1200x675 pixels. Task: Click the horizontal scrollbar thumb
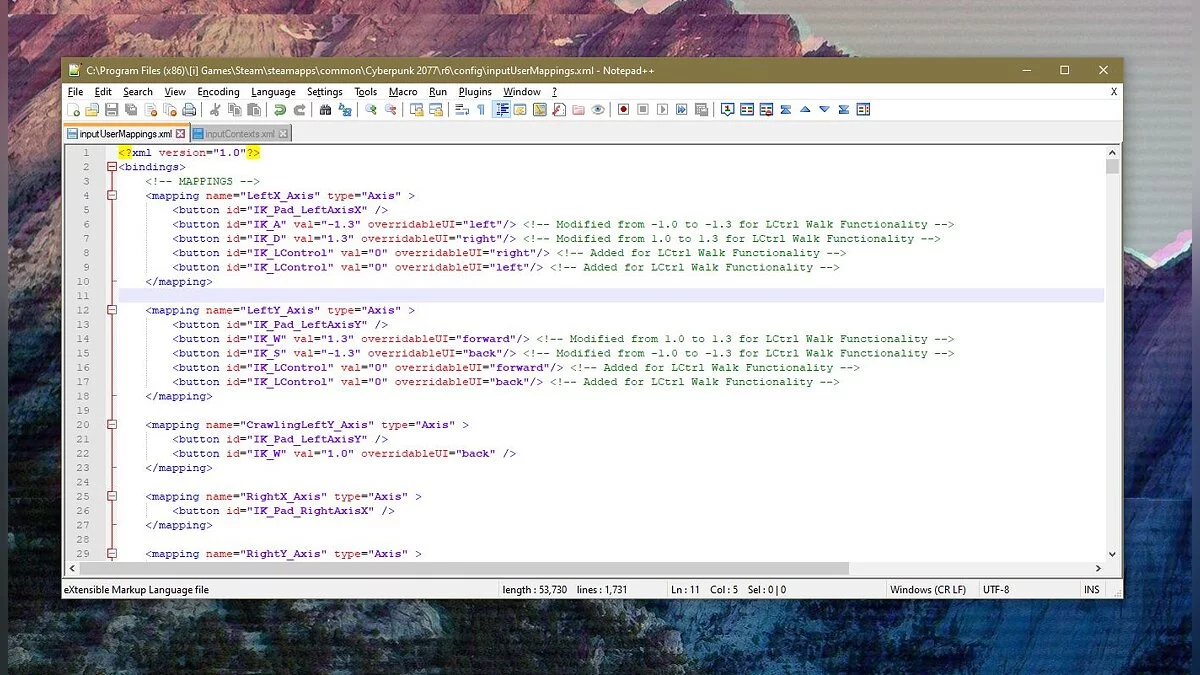point(480,568)
